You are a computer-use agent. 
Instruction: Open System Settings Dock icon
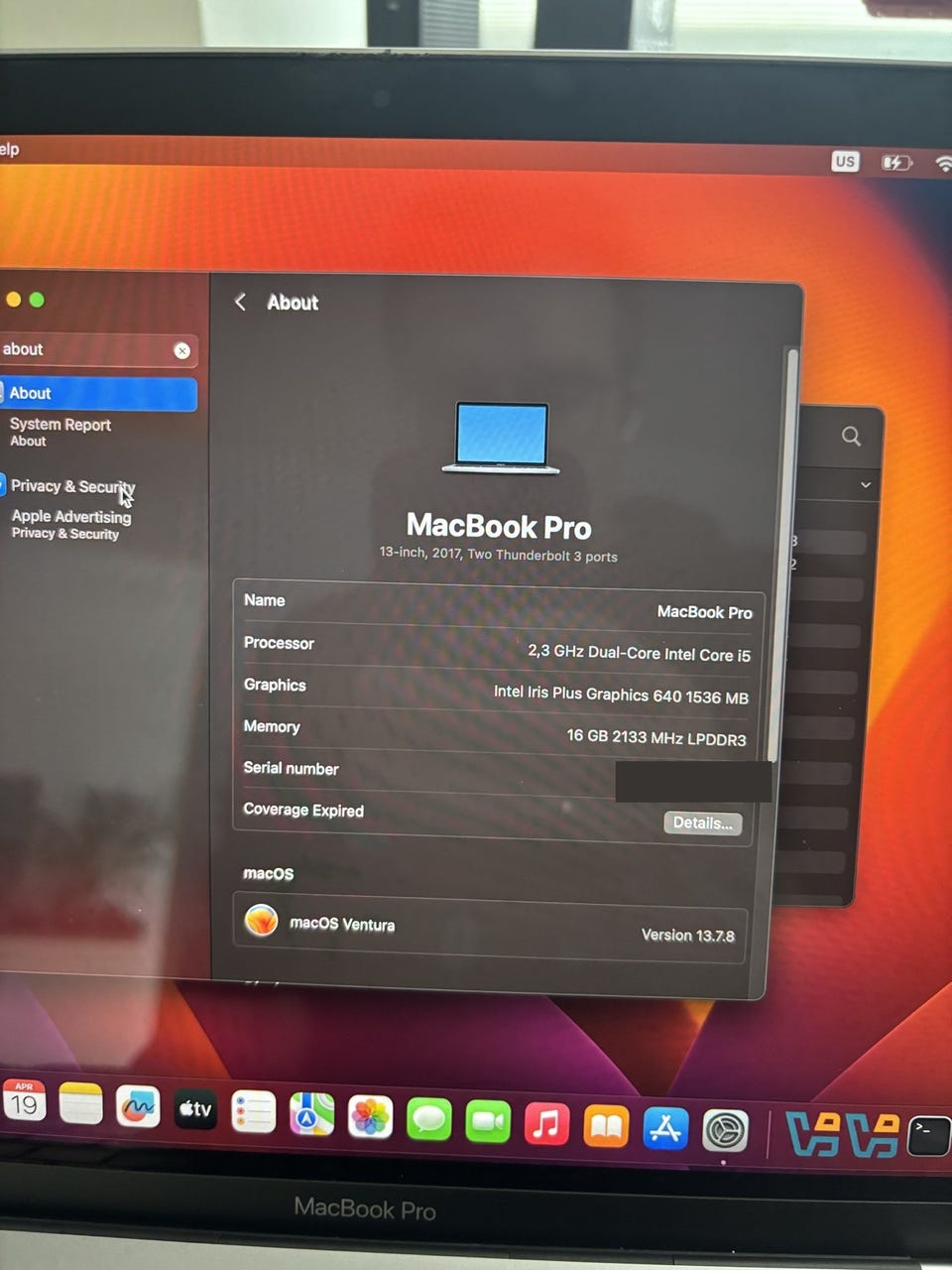725,1130
